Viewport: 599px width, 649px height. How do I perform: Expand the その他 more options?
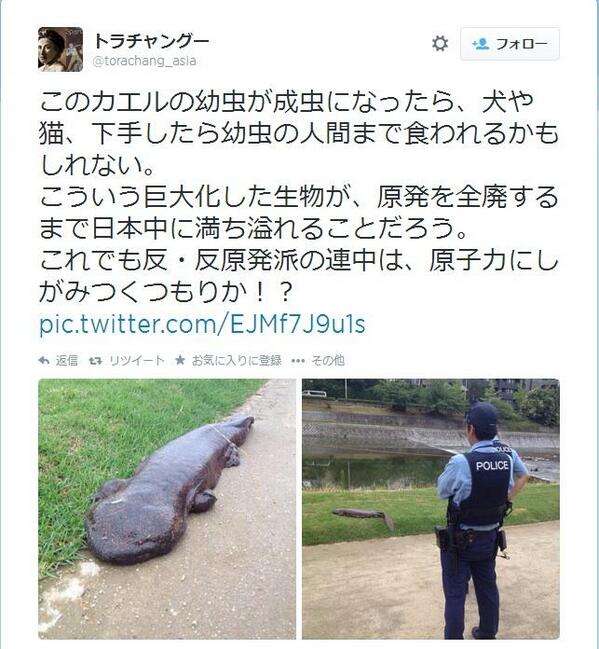pos(327,361)
